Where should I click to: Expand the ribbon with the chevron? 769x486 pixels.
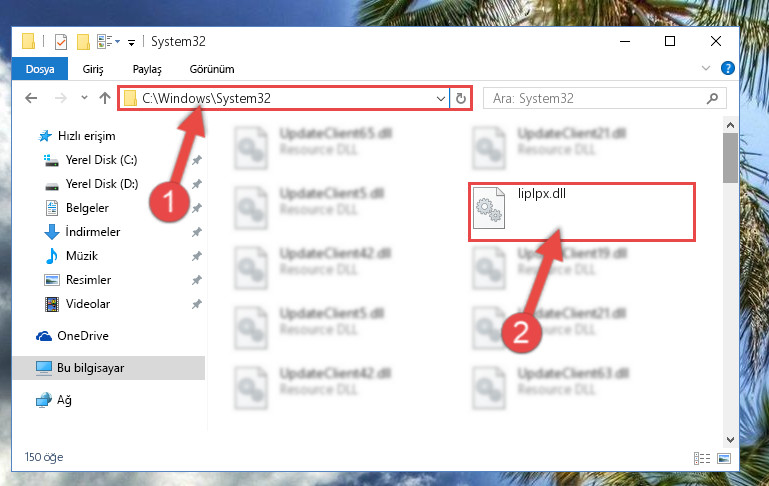(706, 68)
